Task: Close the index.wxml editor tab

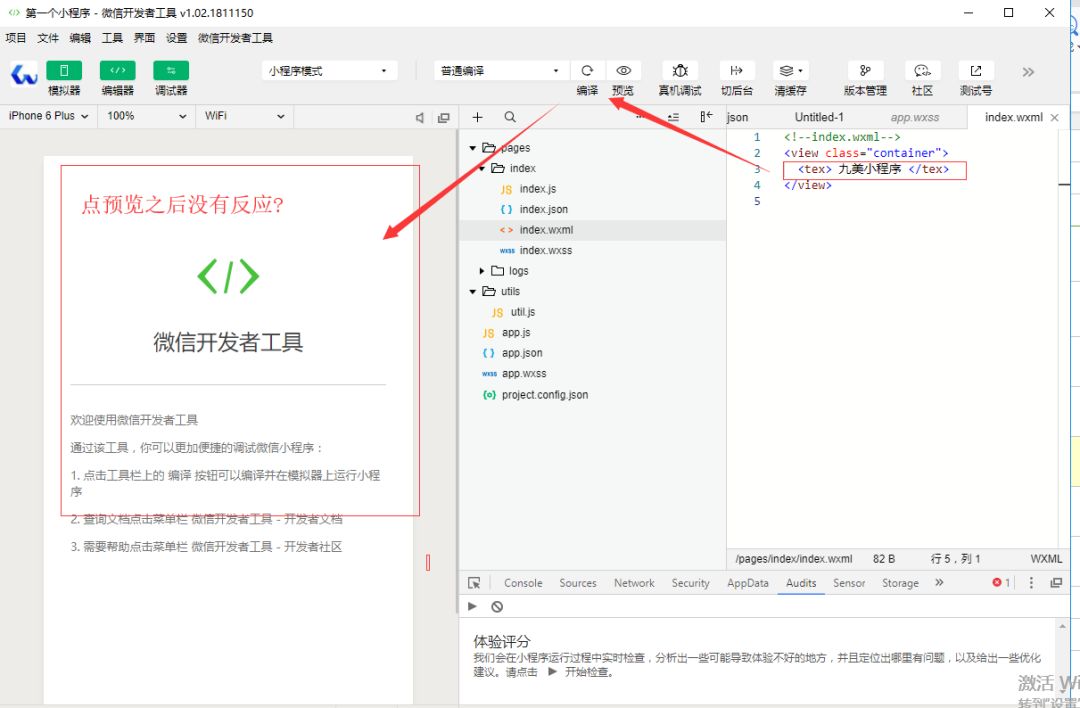Action: pos(1055,118)
